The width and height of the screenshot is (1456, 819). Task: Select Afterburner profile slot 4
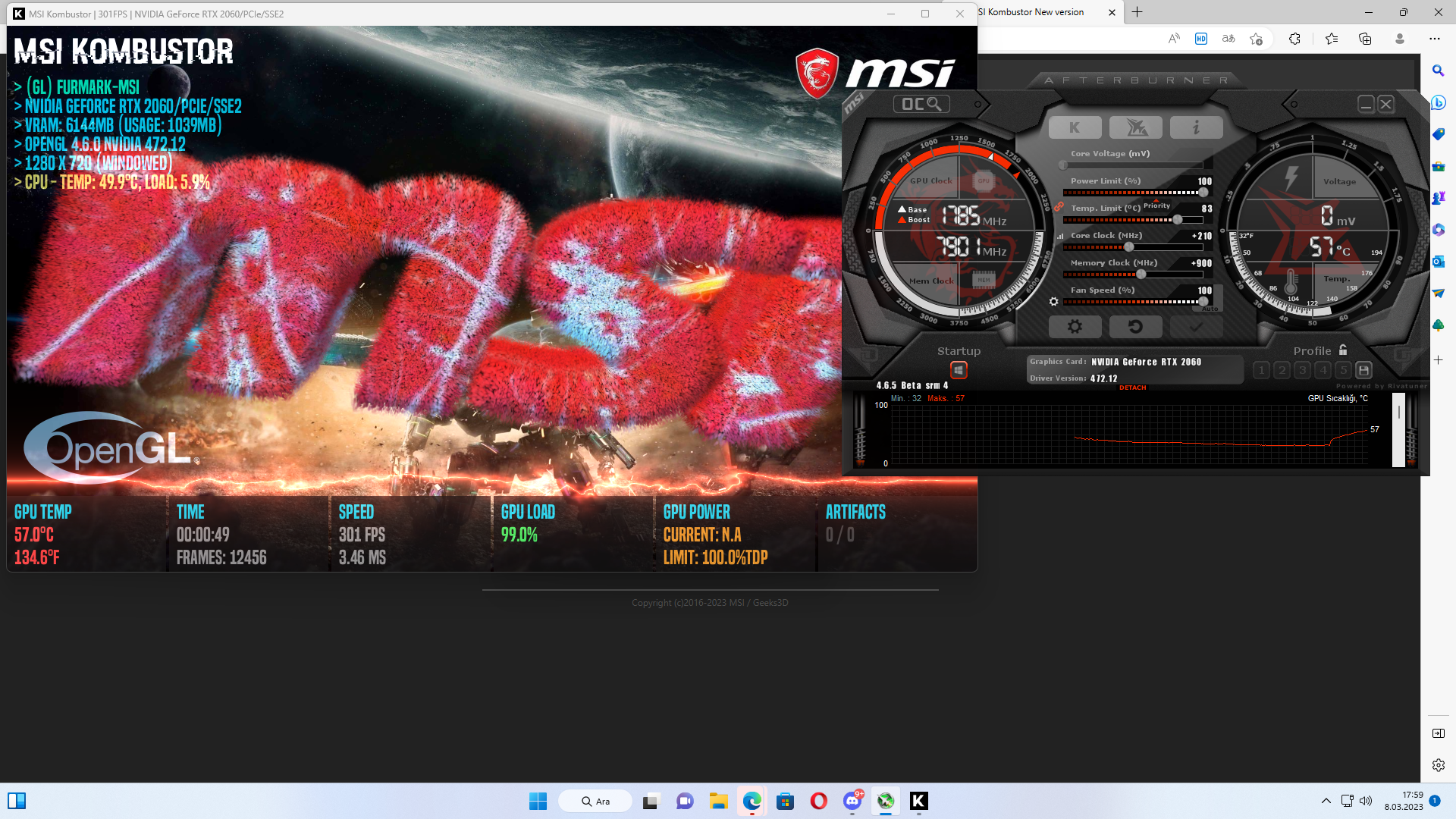1323,370
